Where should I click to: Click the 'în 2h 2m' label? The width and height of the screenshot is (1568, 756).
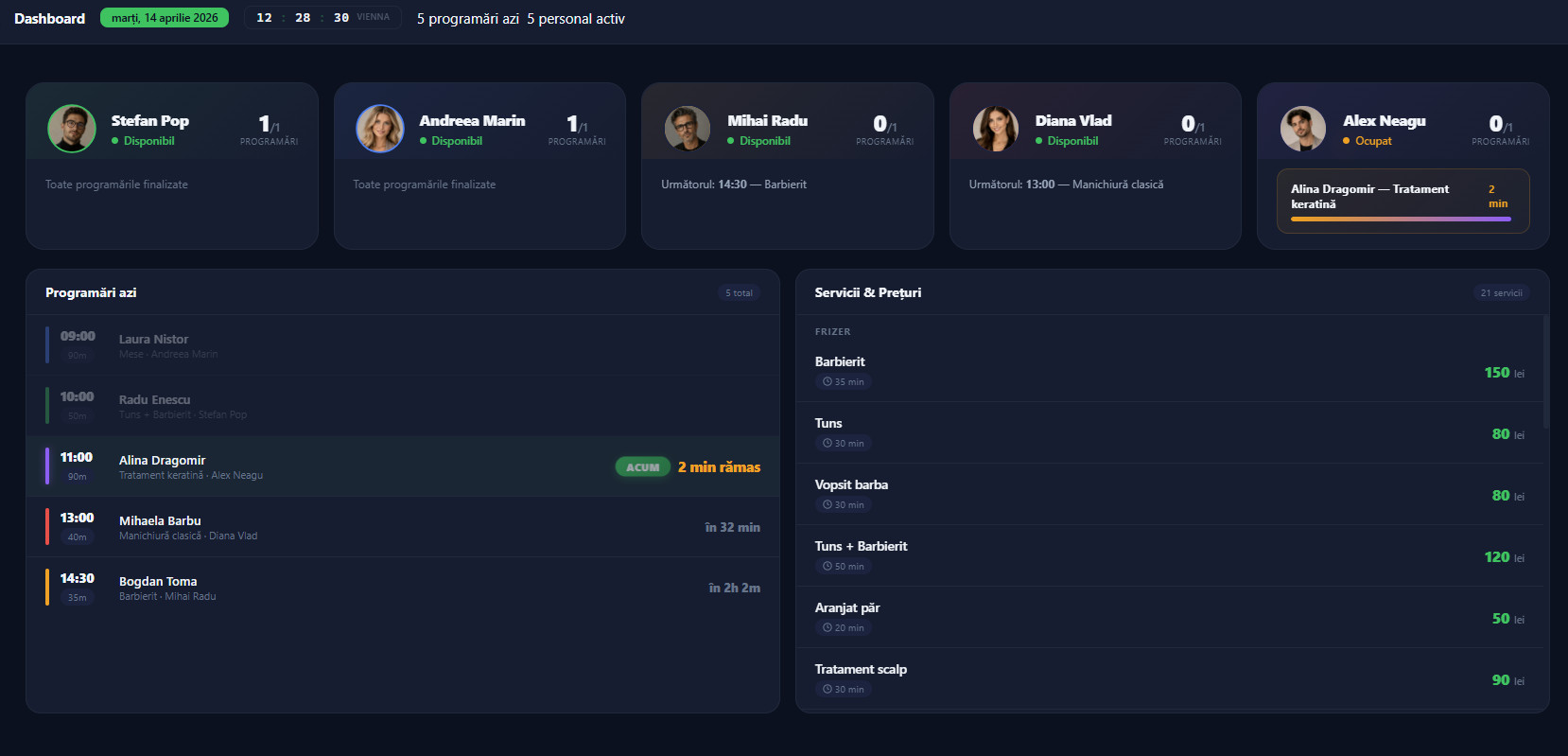click(x=734, y=589)
